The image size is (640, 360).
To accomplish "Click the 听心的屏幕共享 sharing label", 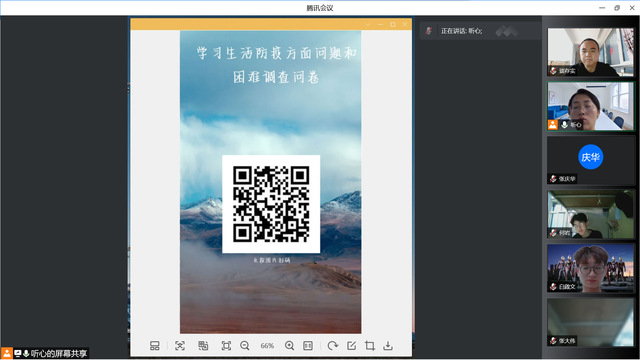I will (x=59, y=353).
